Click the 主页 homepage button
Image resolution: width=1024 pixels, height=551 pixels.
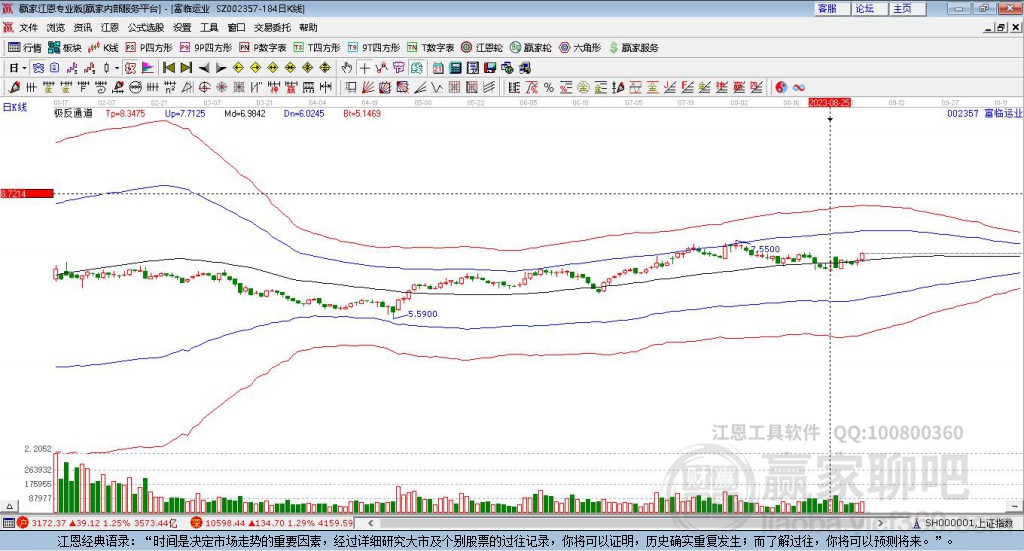click(x=908, y=8)
